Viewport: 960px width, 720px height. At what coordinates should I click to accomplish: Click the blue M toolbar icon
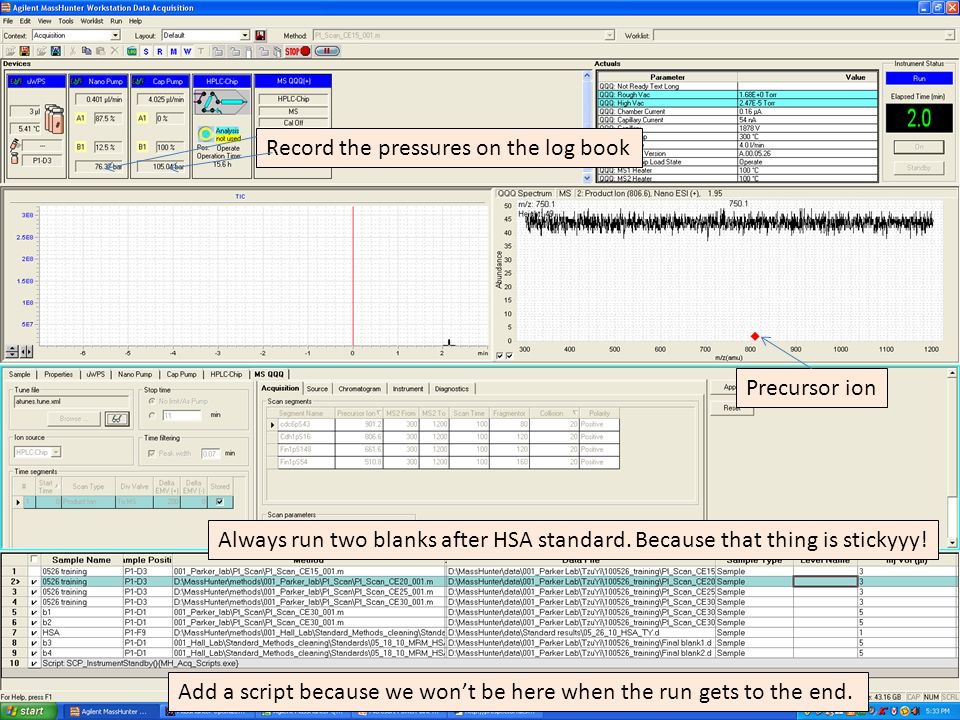tap(173, 51)
